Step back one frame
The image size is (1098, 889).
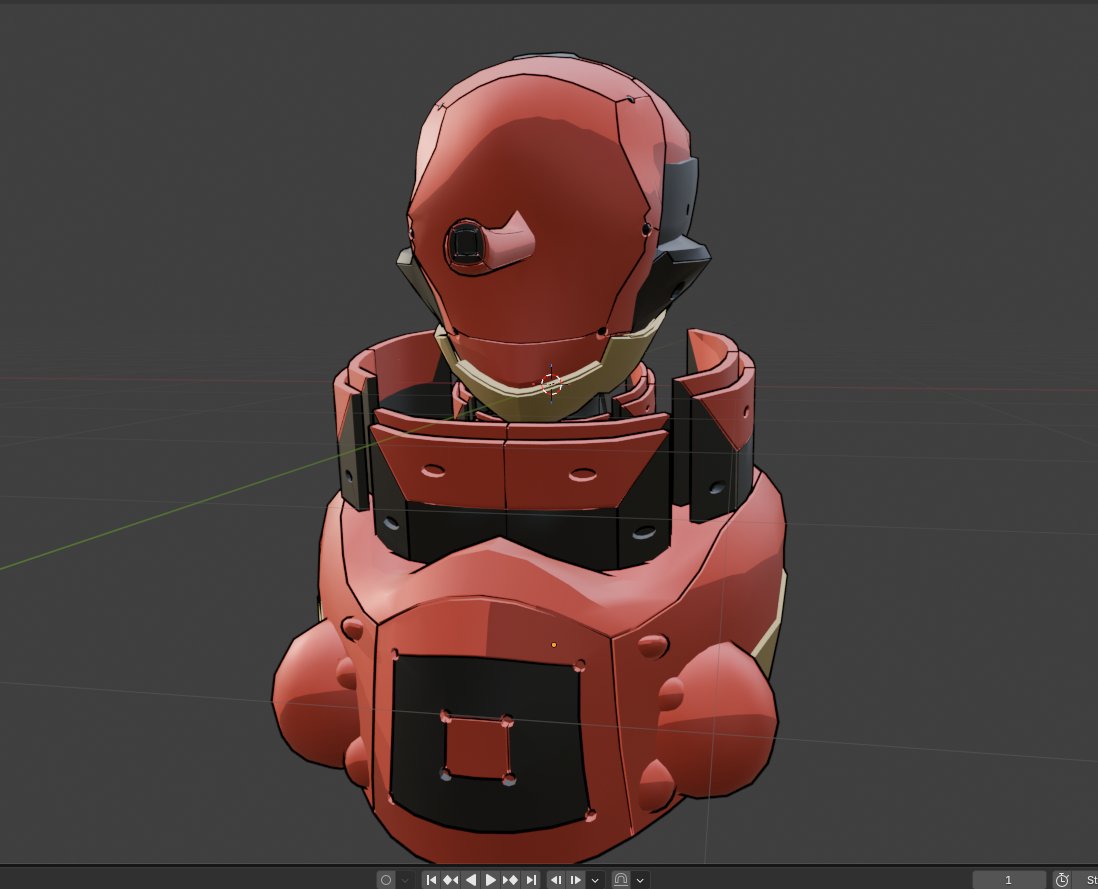click(558, 879)
